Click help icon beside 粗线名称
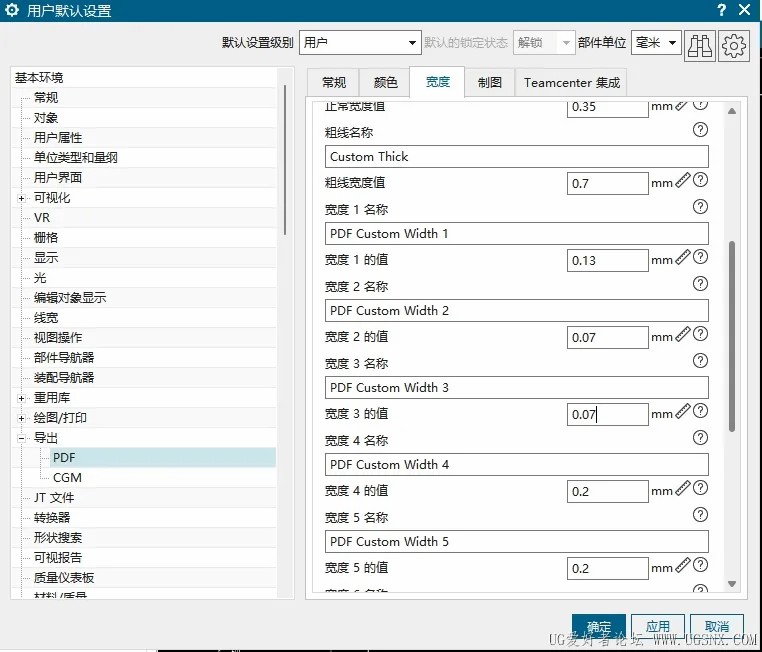762x652 pixels. 700,130
